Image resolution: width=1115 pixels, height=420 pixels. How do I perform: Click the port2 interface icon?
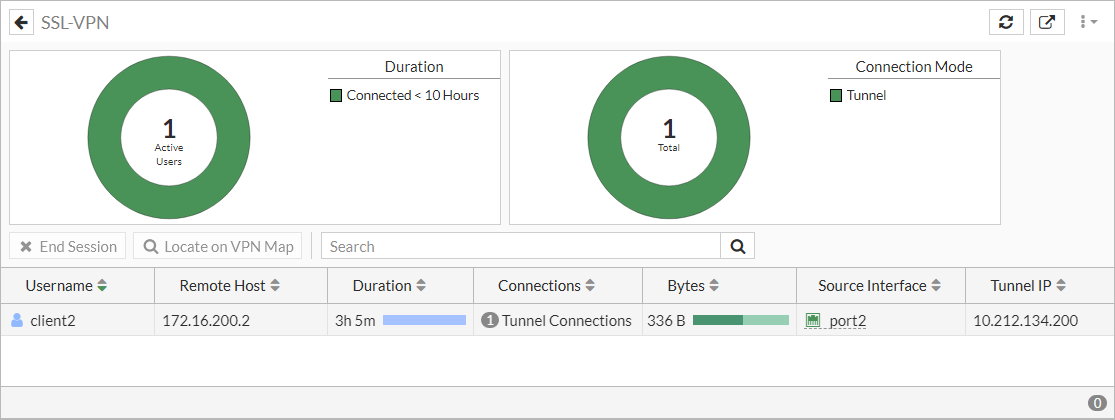tap(812, 321)
